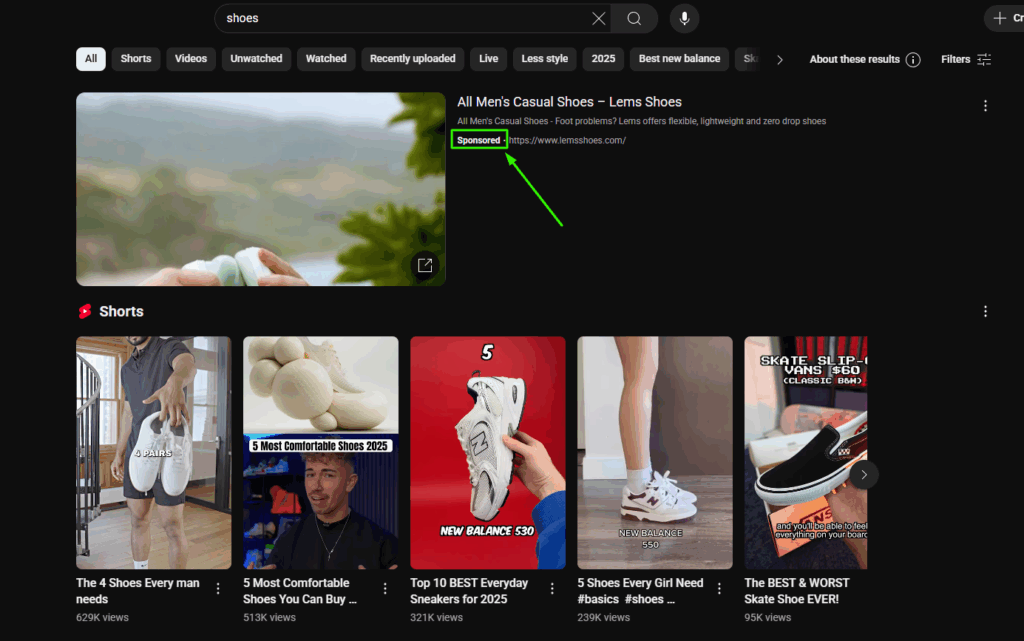Open 'Top 10 BEST Everyday Sneakers for 2025' title

[x=469, y=591]
